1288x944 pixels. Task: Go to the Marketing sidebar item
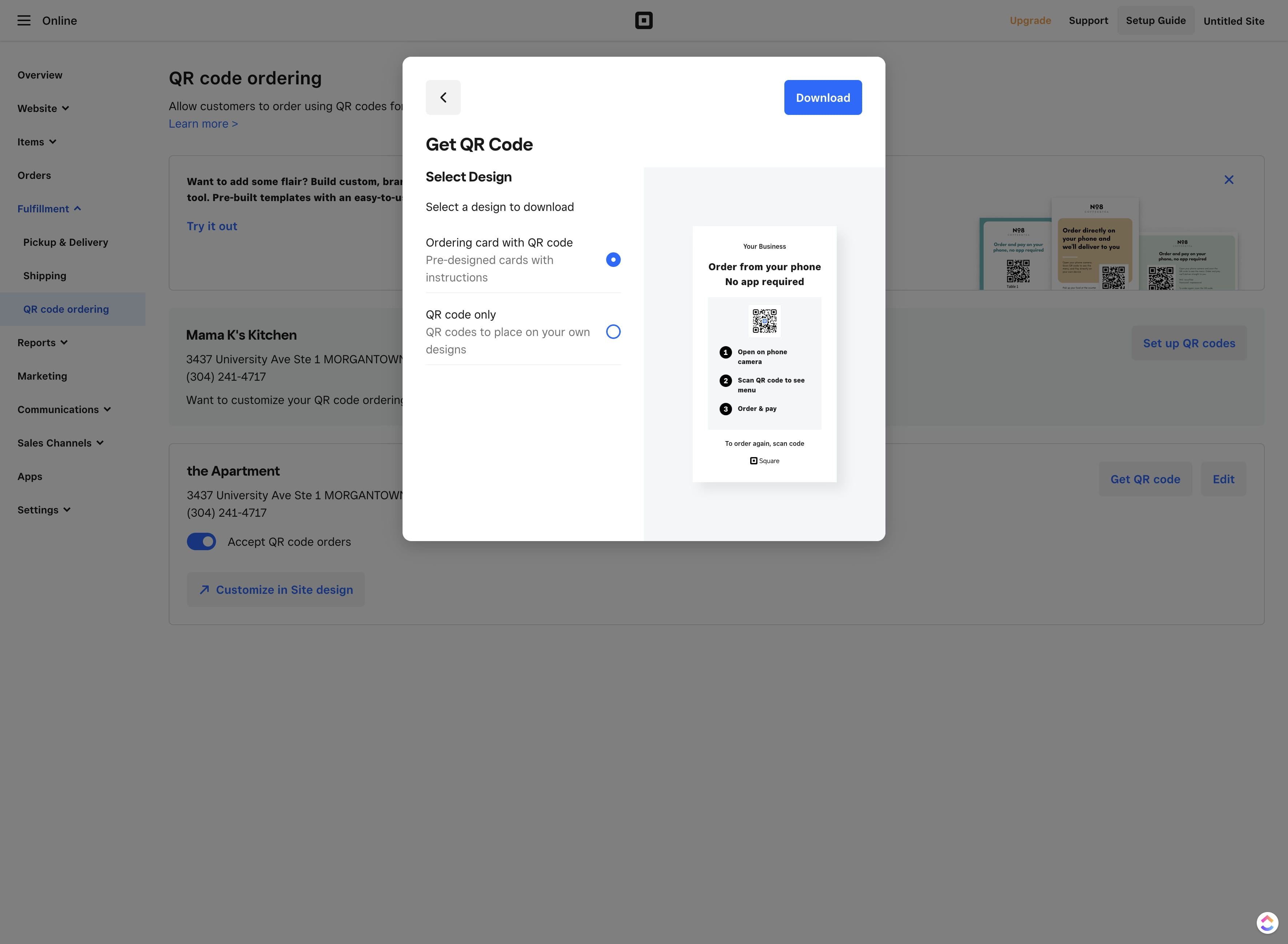pos(42,376)
